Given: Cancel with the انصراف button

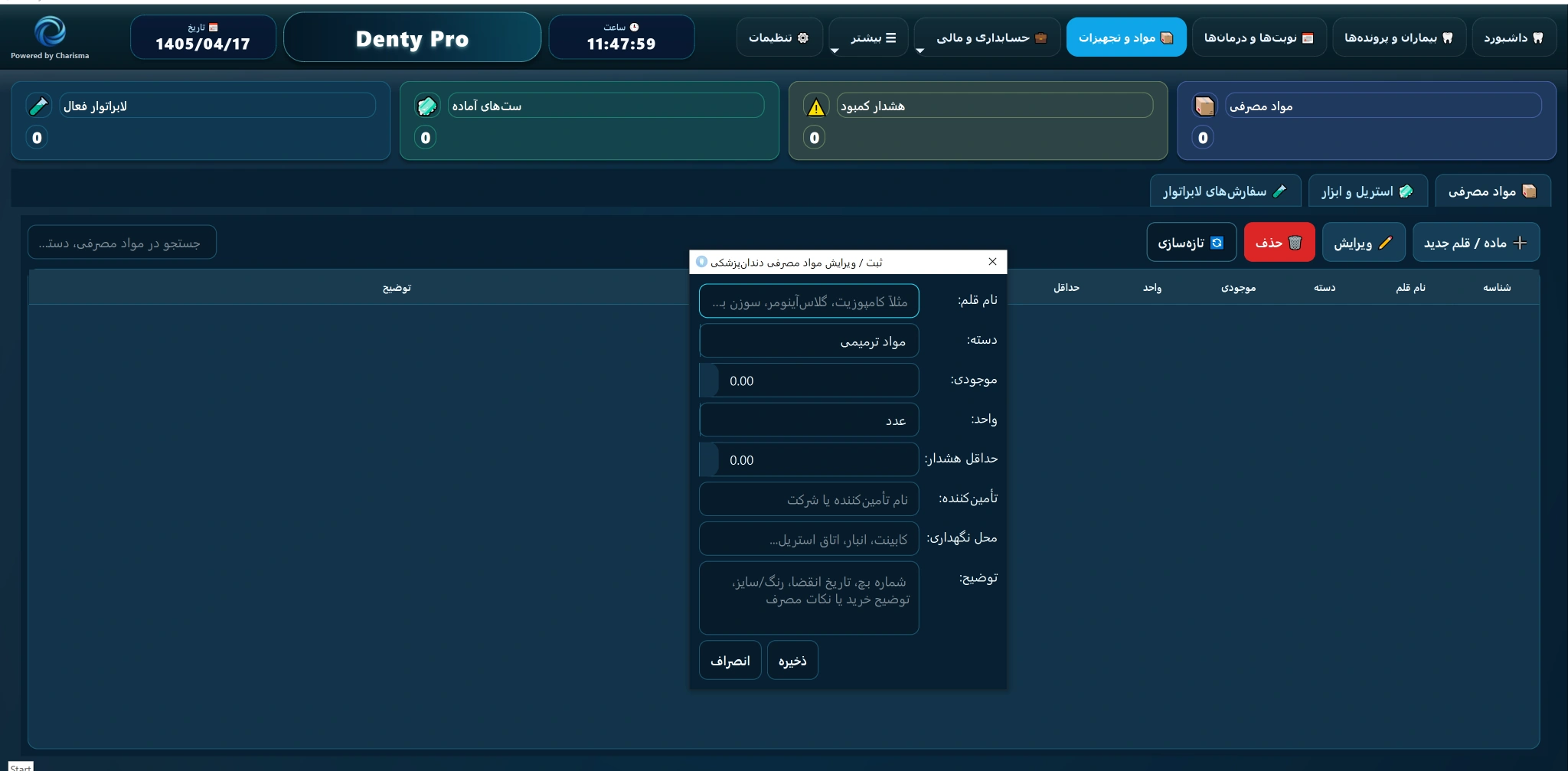Looking at the screenshot, I should [x=730, y=660].
